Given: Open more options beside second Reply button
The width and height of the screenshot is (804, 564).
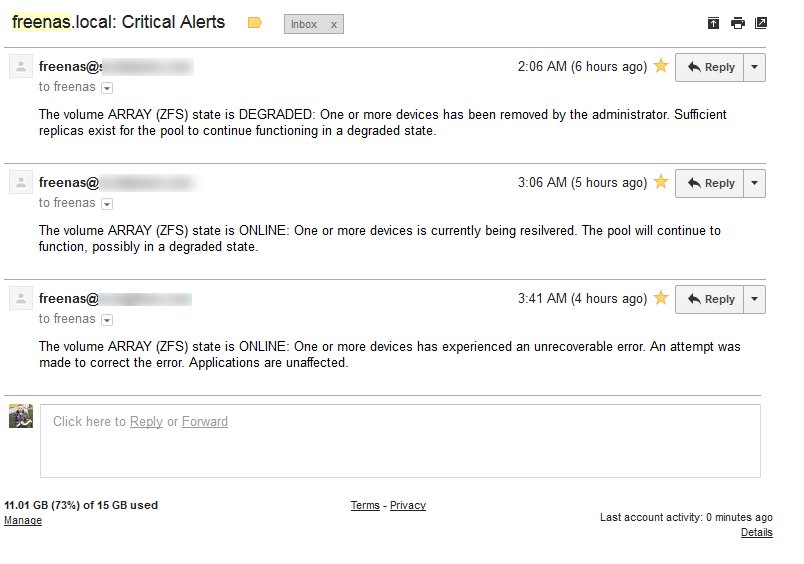Looking at the screenshot, I should click(x=754, y=183).
